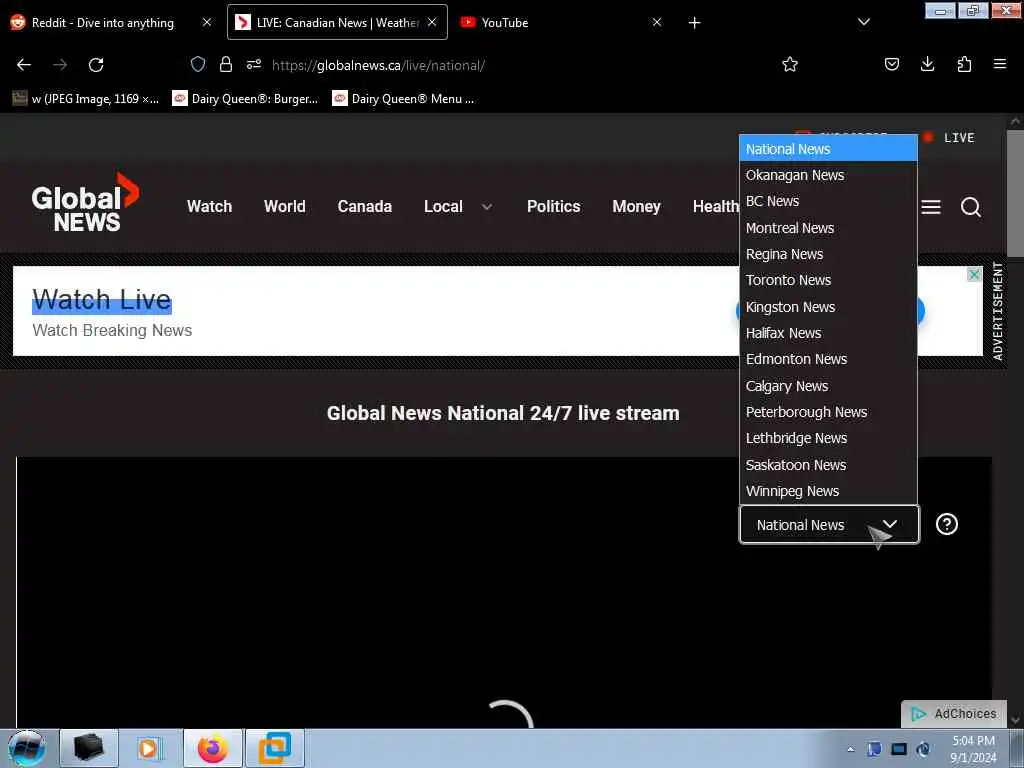Select National News in dropdown list
The image size is (1024, 768).
pos(828,149)
